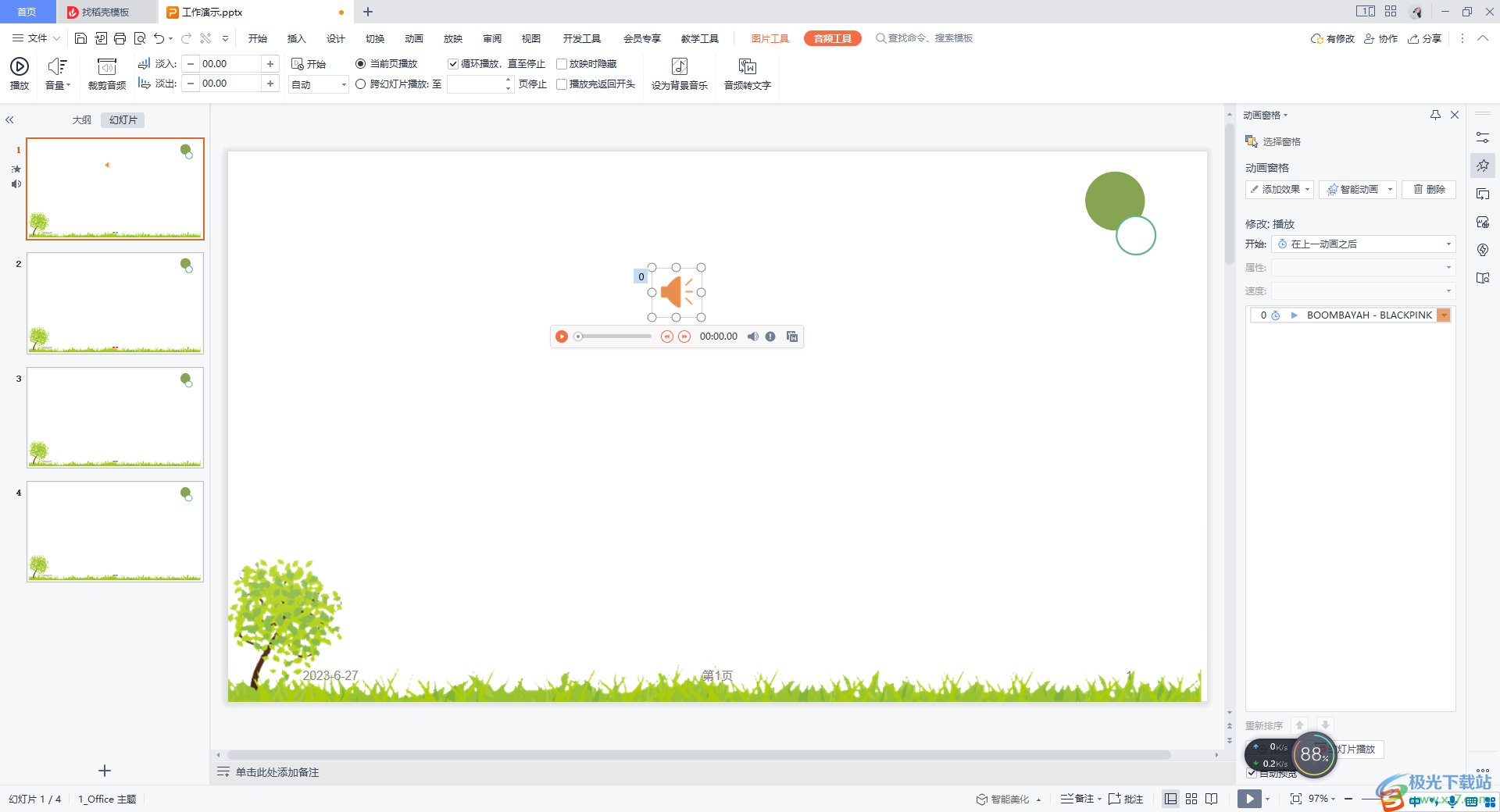Open the properties settings sidebar icon
This screenshot has height=812, width=1500.
pos(1483,137)
